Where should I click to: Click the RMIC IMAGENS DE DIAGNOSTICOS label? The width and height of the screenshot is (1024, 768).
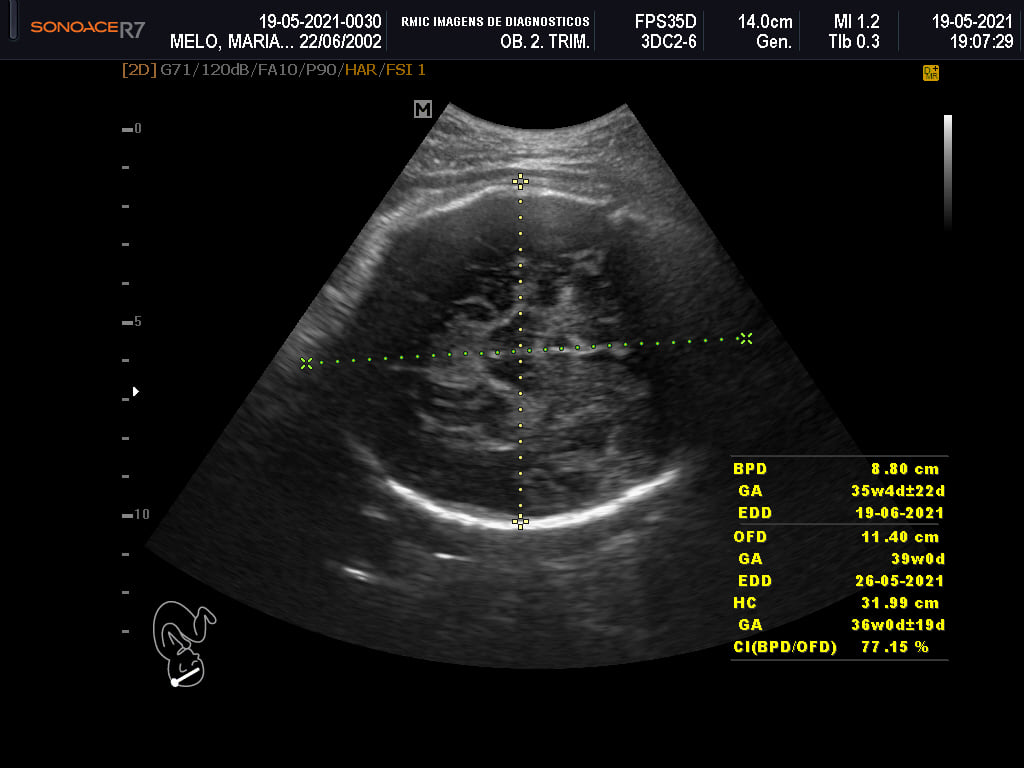pyautogui.click(x=496, y=22)
